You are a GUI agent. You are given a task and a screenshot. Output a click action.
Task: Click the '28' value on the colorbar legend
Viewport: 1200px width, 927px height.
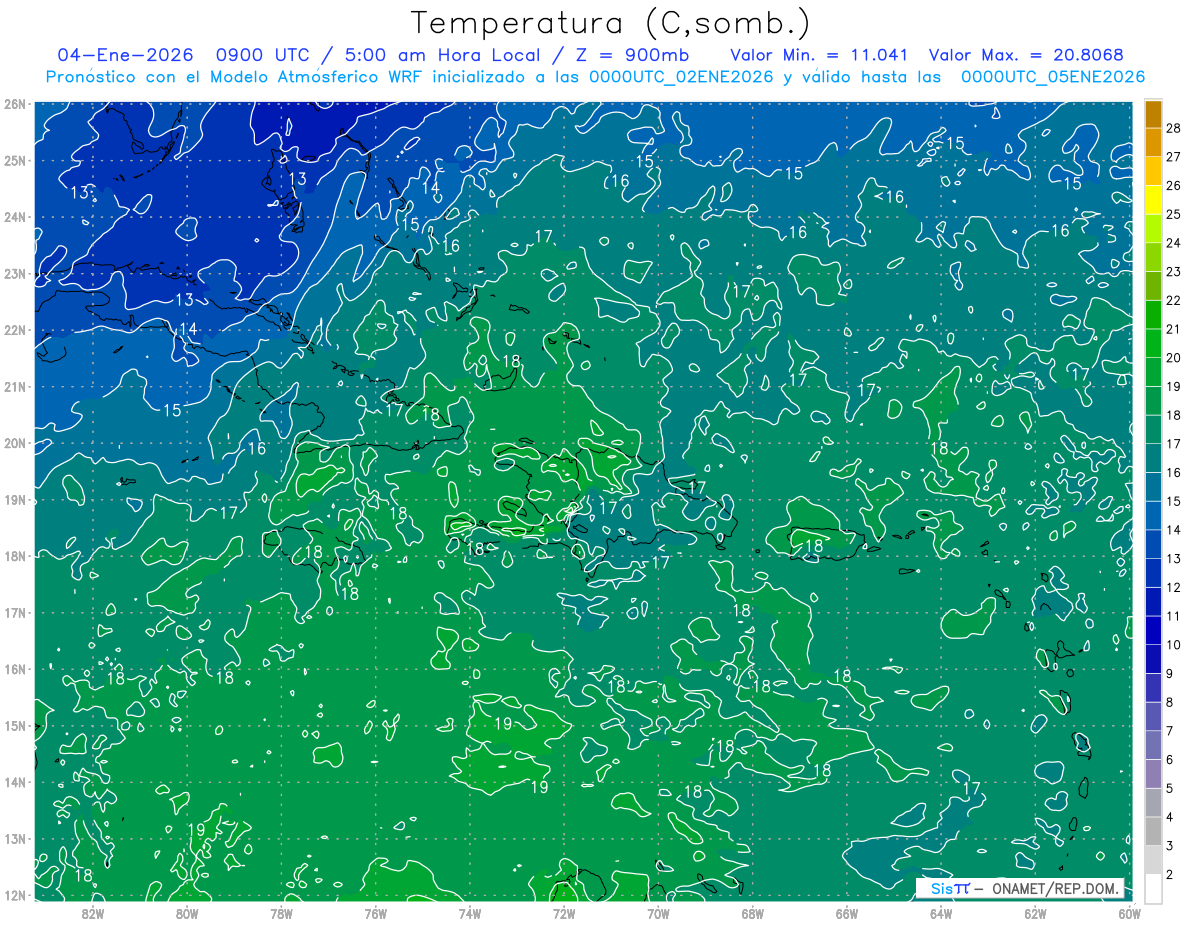(x=1174, y=128)
